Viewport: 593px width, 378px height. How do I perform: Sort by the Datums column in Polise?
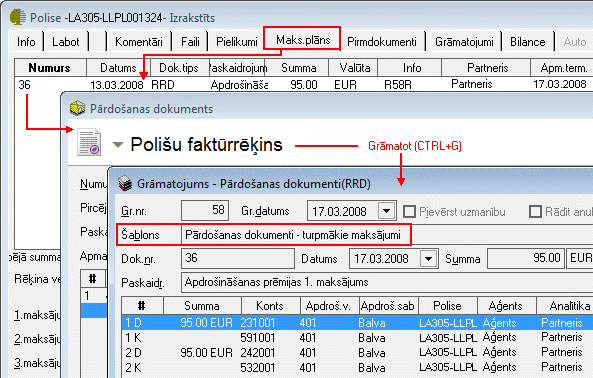click(118, 68)
